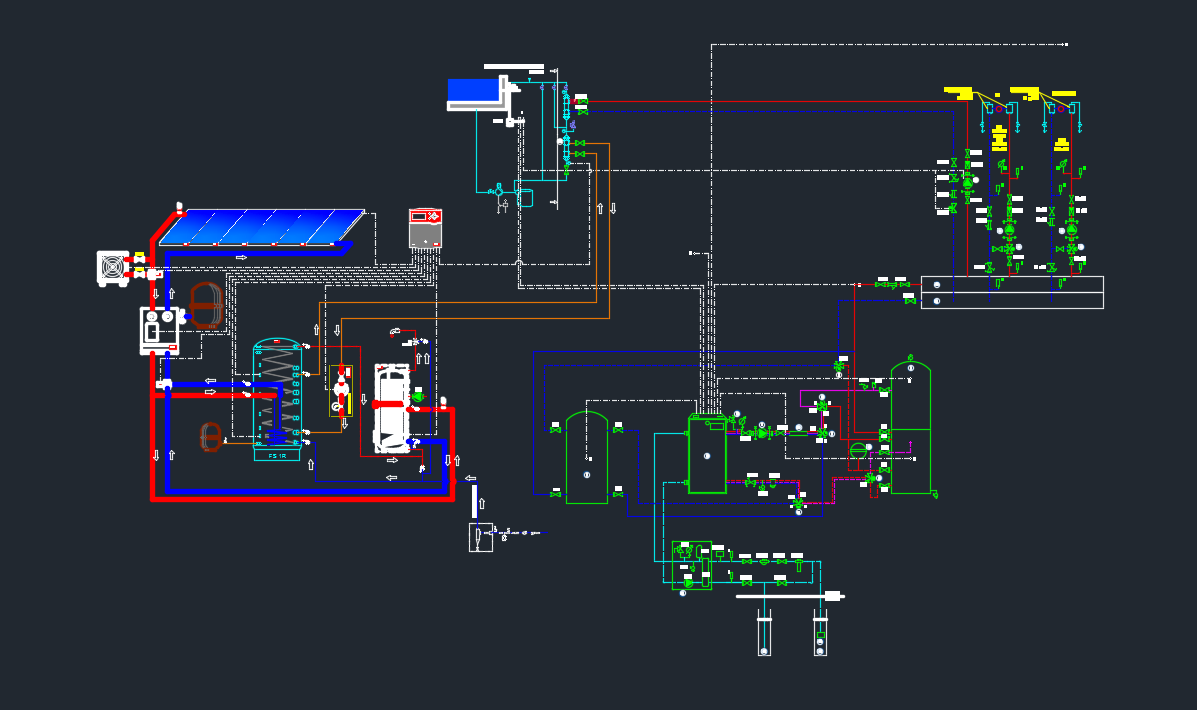Screen dimensions: 1197x710
Task: Click the green boxed pump assembly below boiler
Action: point(692,565)
